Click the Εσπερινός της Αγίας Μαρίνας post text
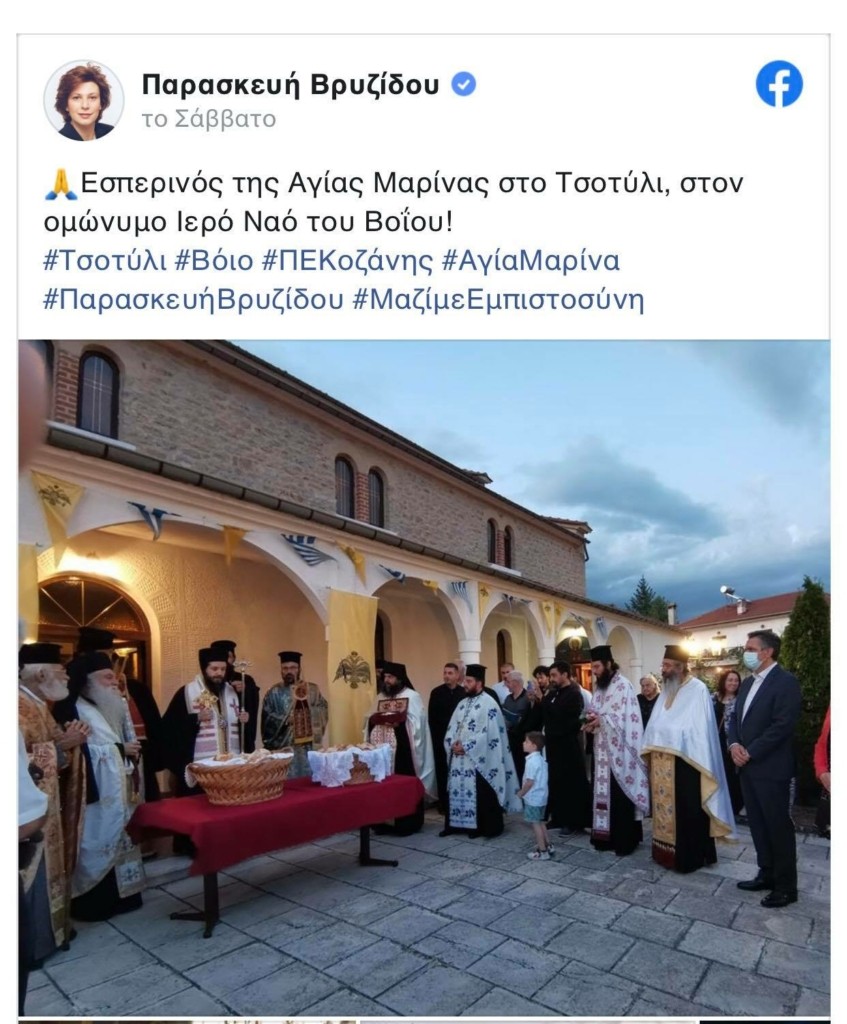Viewport: 847px width, 1024px height. coord(393,203)
